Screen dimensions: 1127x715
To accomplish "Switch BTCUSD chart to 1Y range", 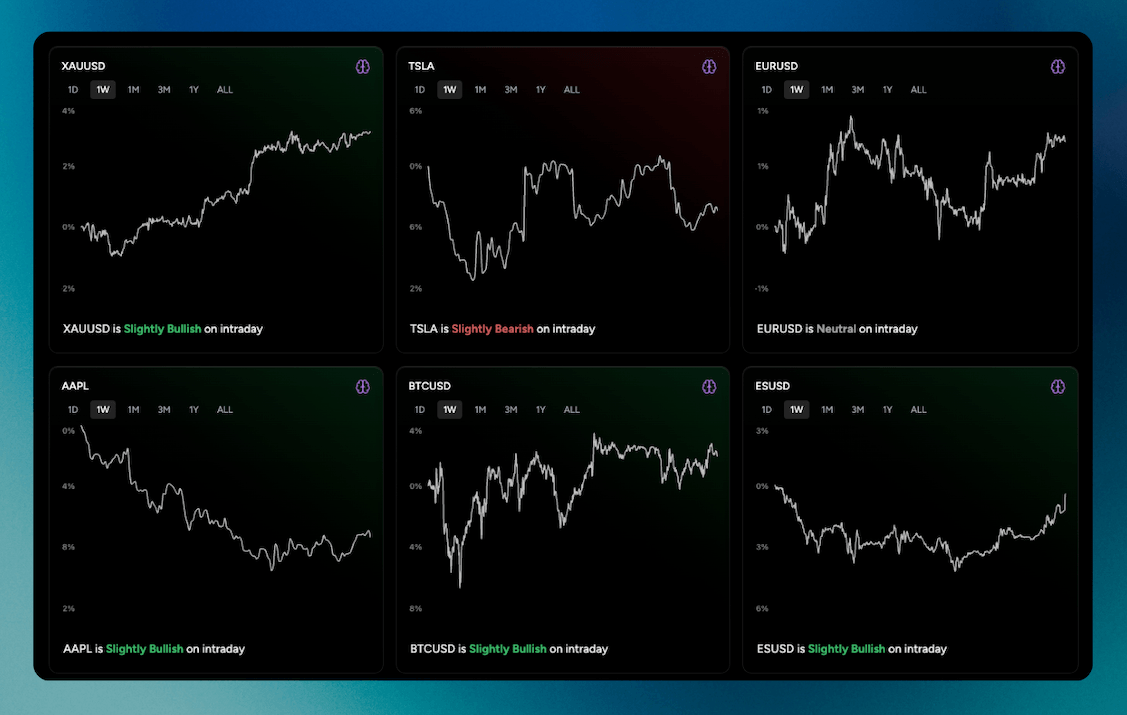I will (540, 410).
